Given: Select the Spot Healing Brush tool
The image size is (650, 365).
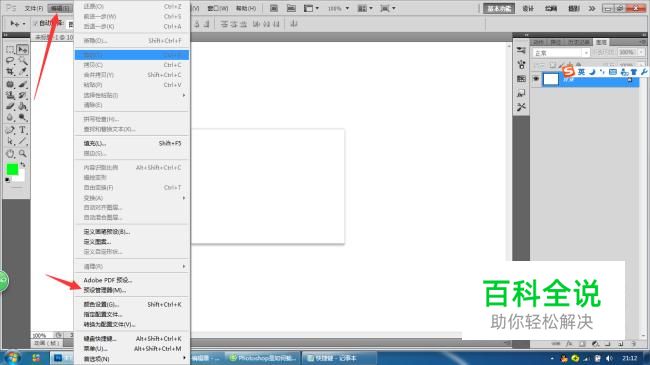Looking at the screenshot, I should tap(10, 84).
